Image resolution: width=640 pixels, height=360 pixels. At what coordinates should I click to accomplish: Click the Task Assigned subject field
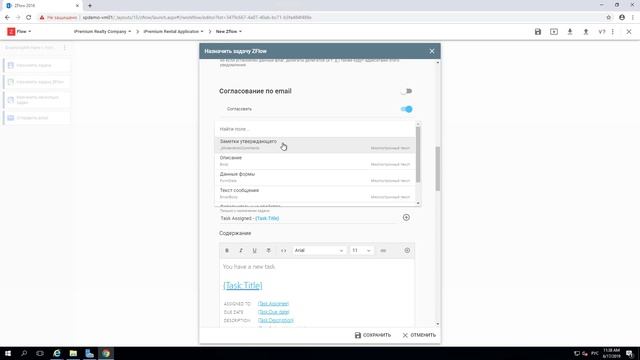coord(308,218)
